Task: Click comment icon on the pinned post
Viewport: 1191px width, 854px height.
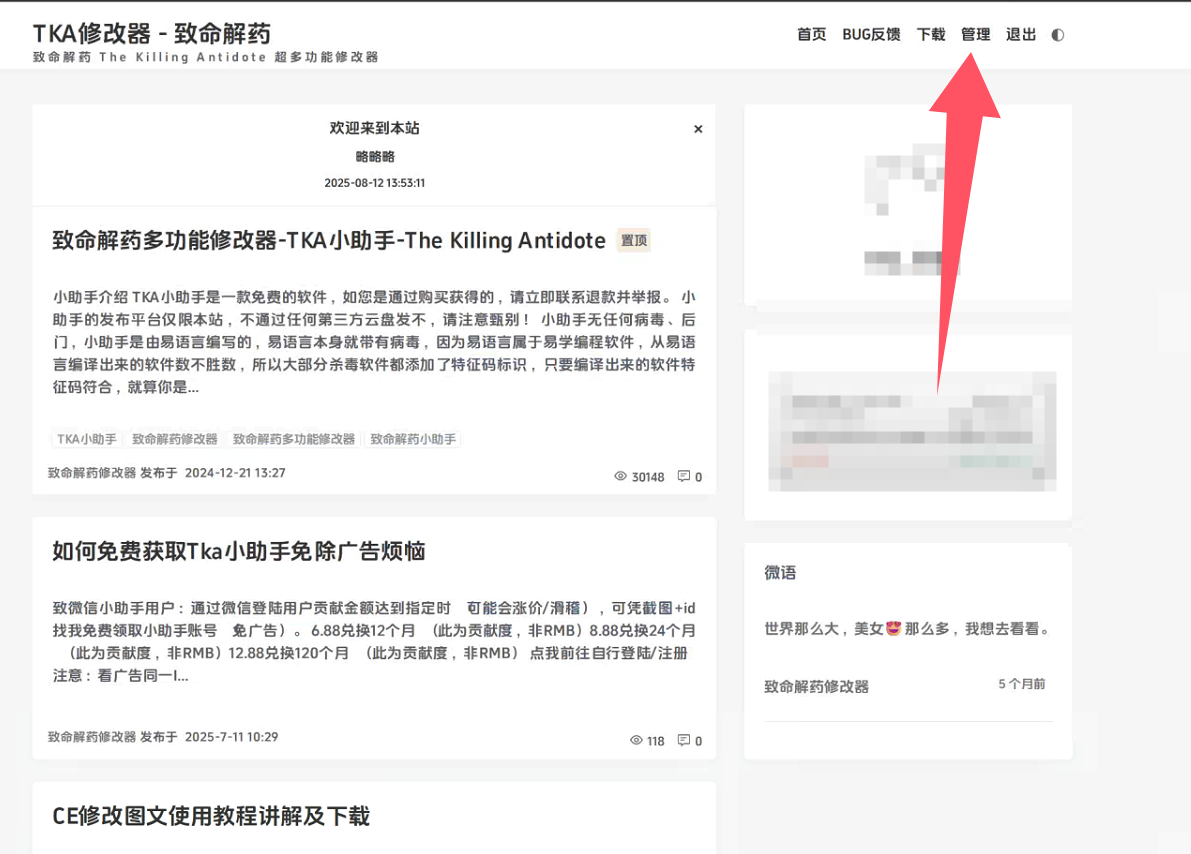Action: tap(684, 477)
